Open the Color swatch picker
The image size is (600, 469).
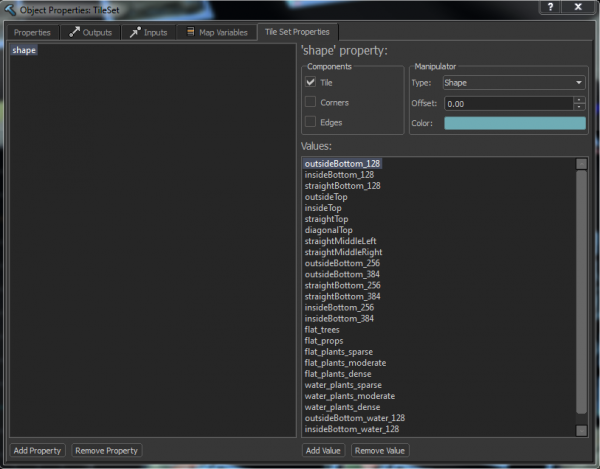coord(515,123)
